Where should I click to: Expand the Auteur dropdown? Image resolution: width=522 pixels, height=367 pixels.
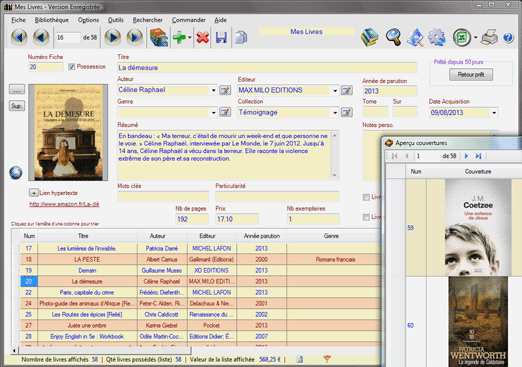pyautogui.click(x=213, y=90)
